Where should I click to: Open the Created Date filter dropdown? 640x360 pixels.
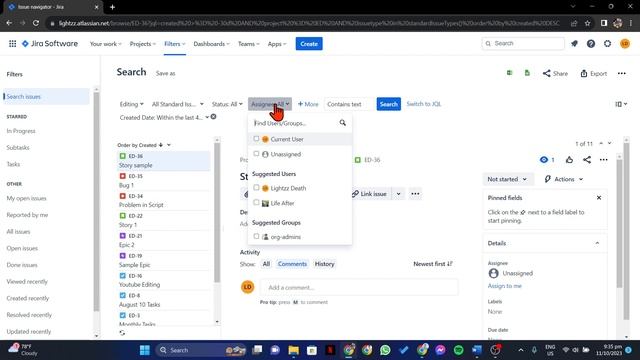(164, 117)
